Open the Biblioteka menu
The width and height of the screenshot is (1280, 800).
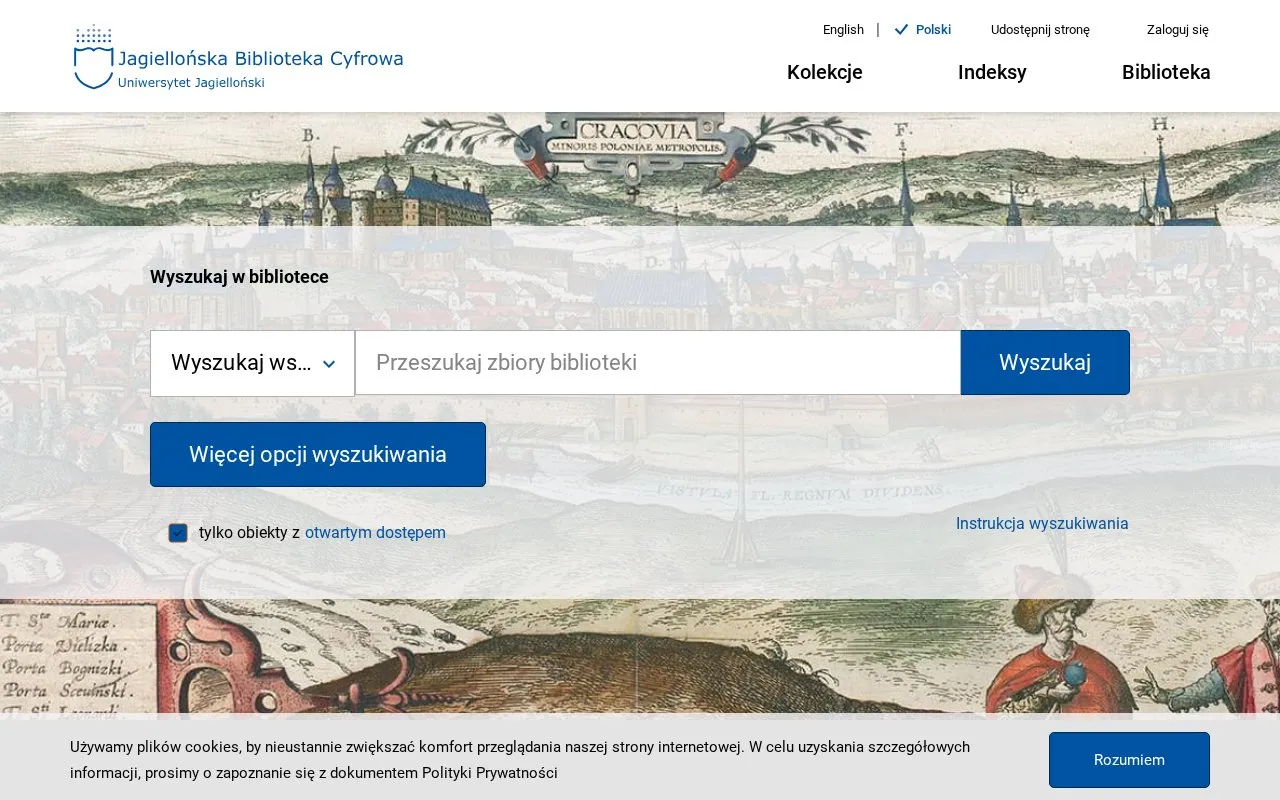pos(1166,72)
